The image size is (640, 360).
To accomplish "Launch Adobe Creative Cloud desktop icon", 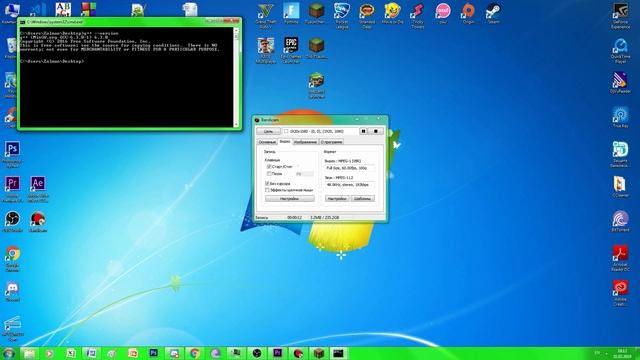I will (620, 293).
